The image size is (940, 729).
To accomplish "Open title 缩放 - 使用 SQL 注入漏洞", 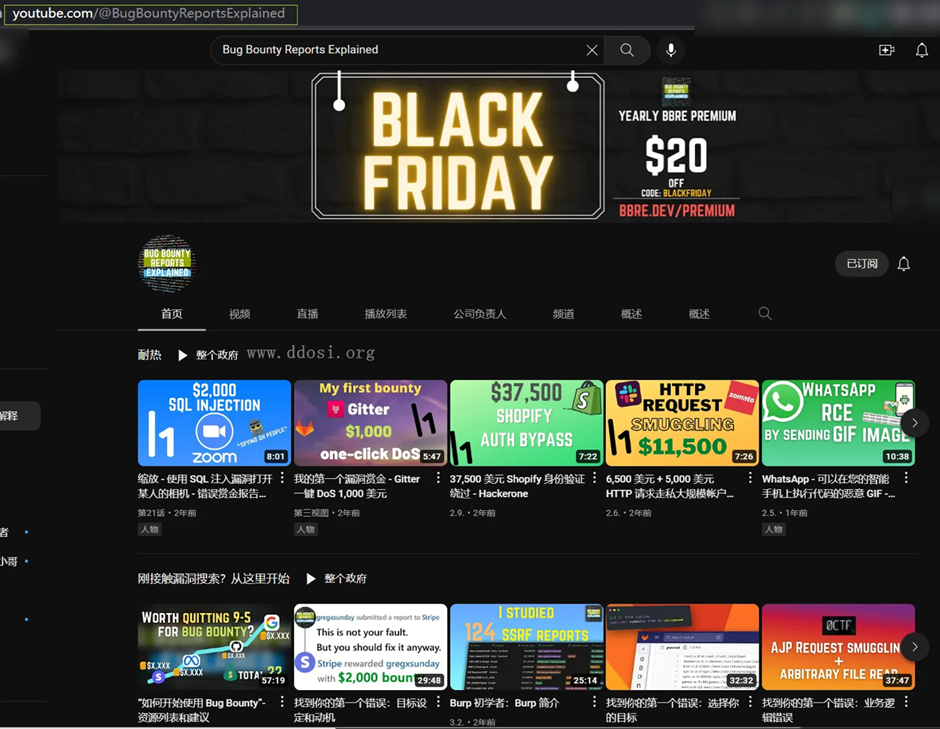I will tap(204, 486).
